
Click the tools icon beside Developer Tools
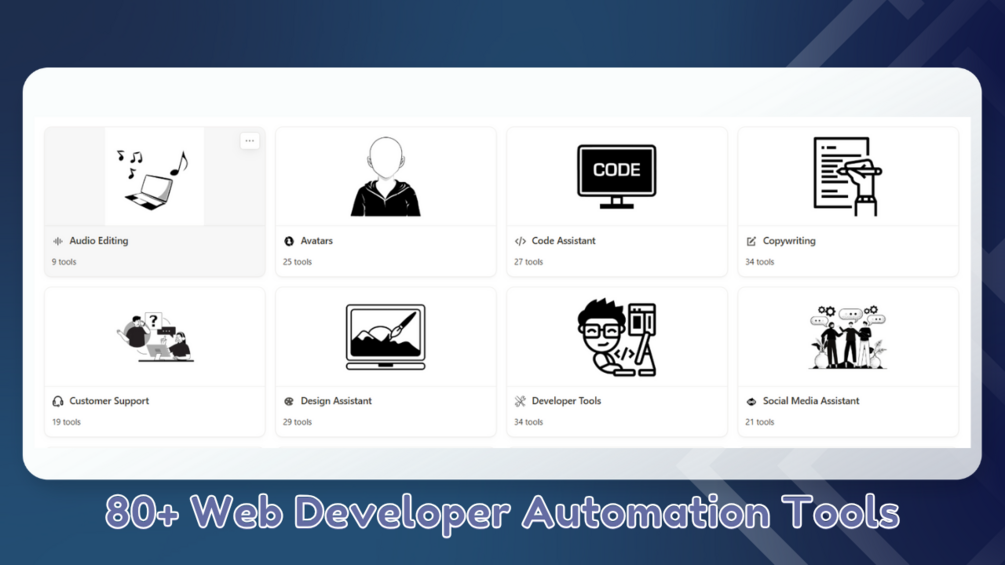pyautogui.click(x=520, y=401)
